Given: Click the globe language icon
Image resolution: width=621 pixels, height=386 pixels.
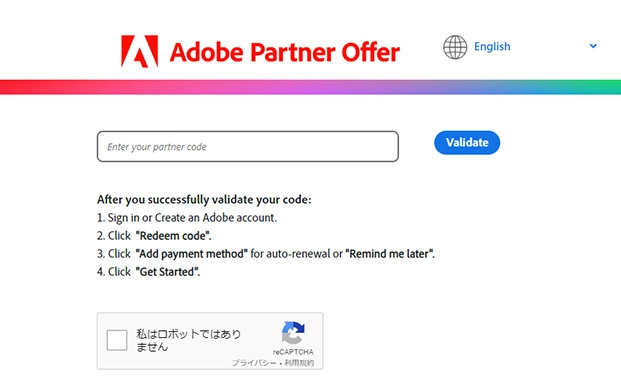Looking at the screenshot, I should tap(455, 47).
